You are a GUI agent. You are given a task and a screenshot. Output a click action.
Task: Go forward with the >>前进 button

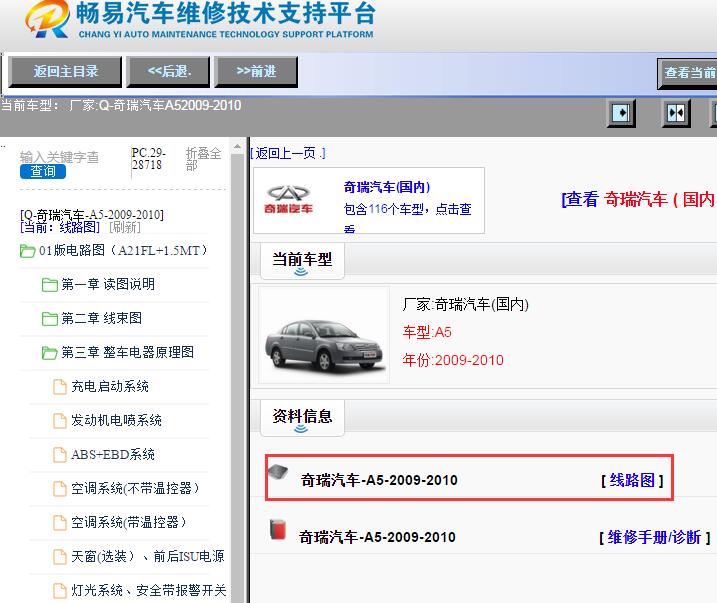pos(256,72)
